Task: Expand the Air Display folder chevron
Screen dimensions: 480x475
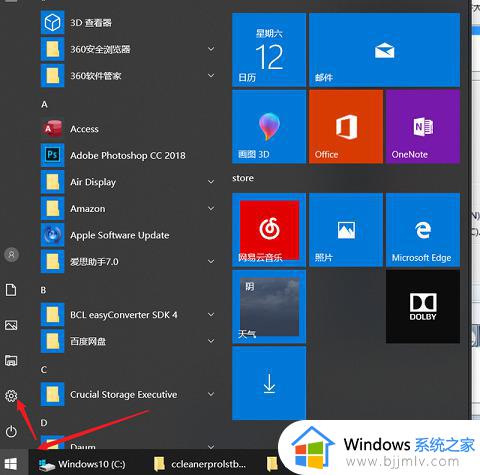Action: click(x=211, y=182)
